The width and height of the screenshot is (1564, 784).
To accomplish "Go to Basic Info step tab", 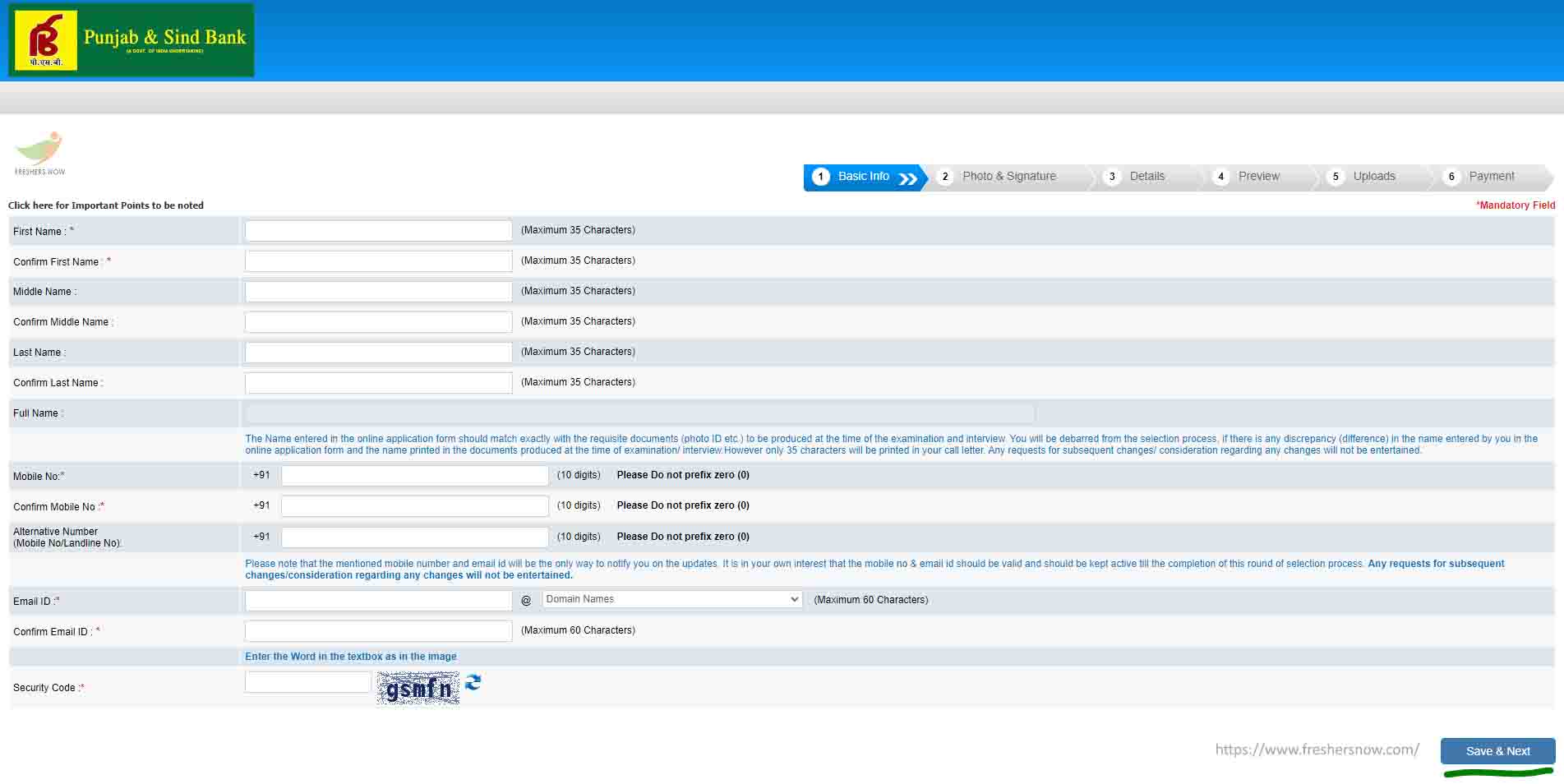I will 865,178.
